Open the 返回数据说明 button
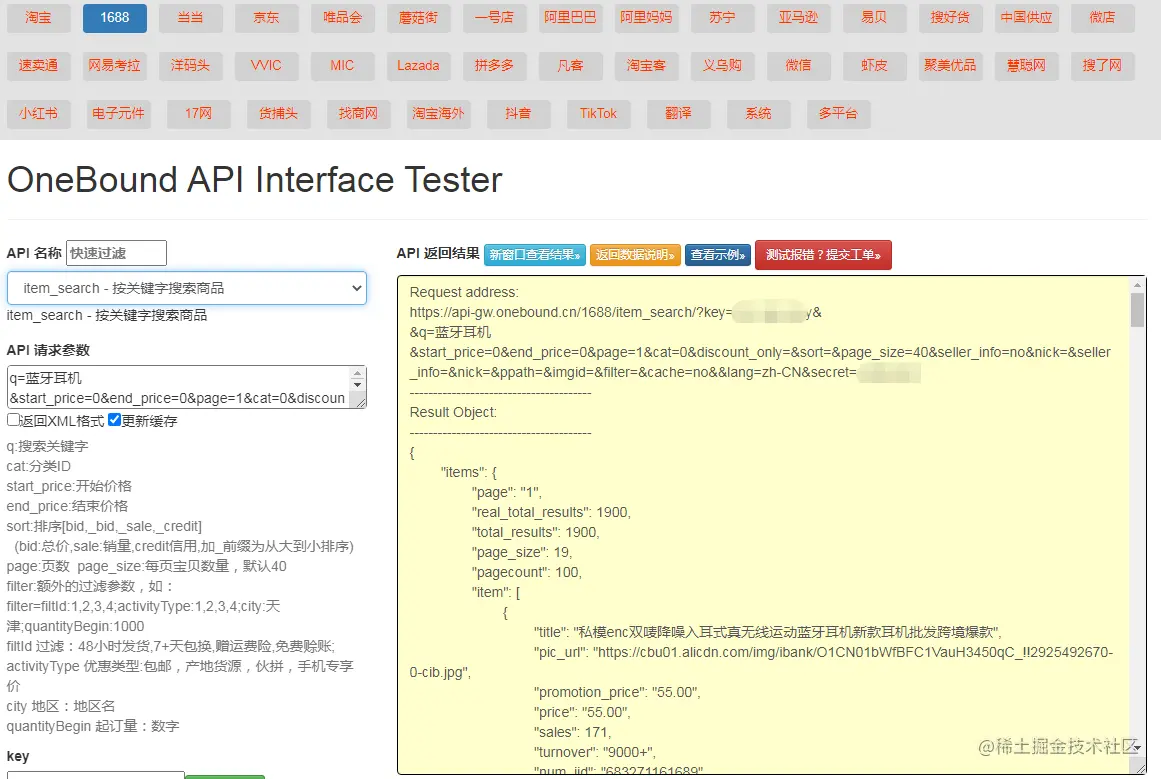1161x779 pixels. coord(635,255)
